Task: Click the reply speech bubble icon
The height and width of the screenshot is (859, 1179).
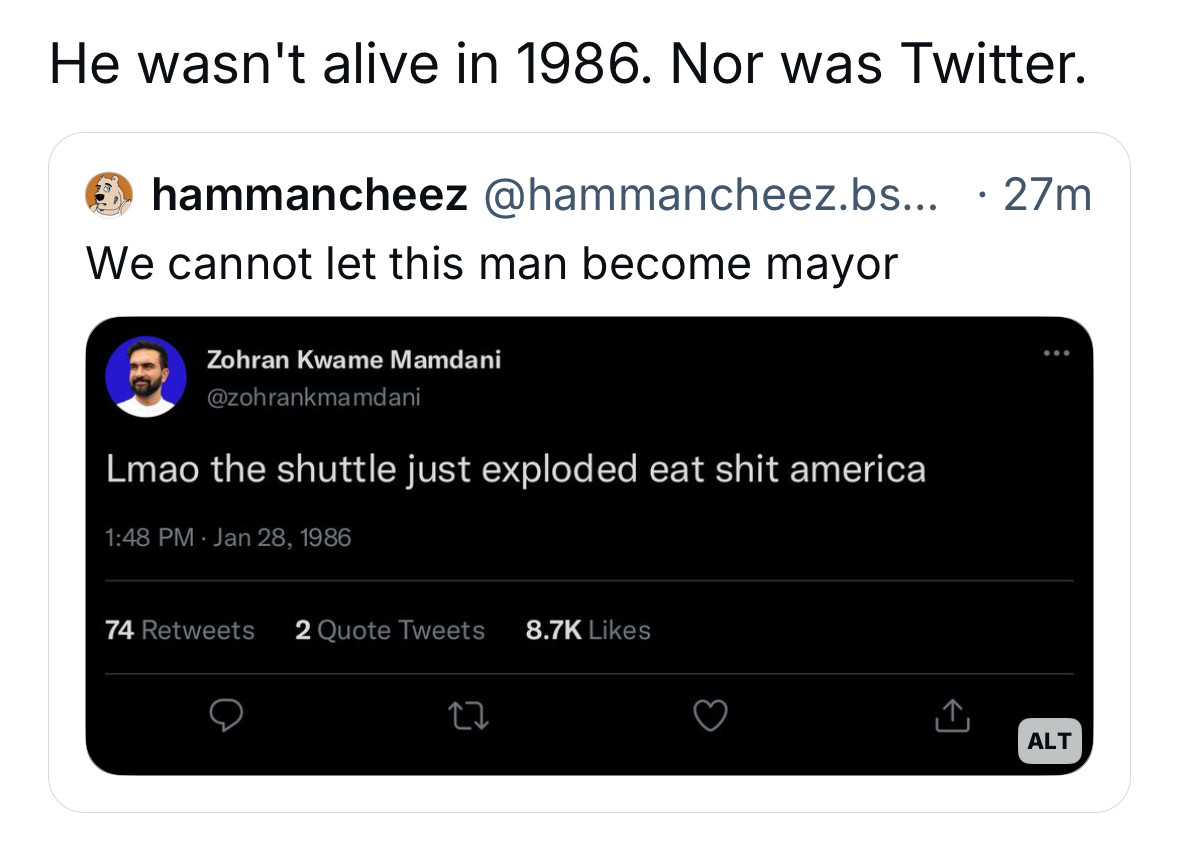Action: click(226, 714)
